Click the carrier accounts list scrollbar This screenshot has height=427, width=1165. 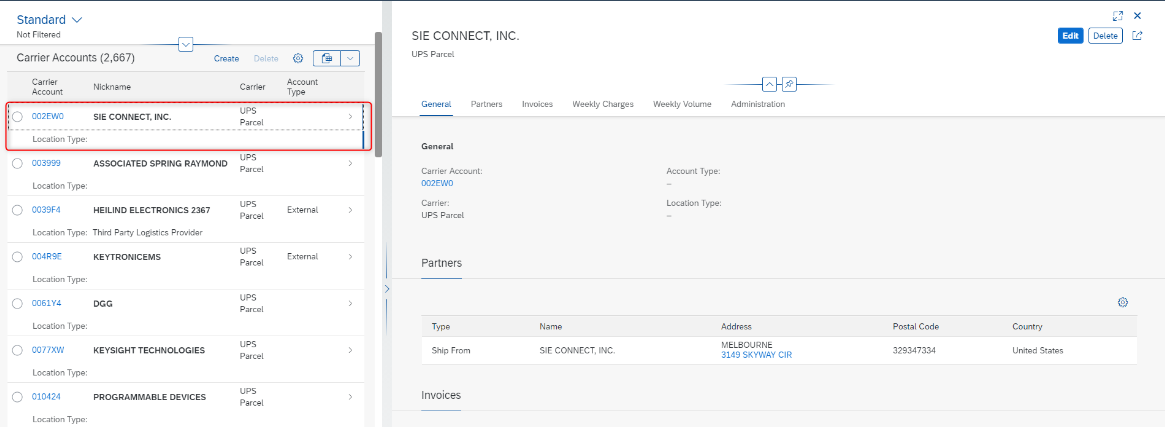378,94
